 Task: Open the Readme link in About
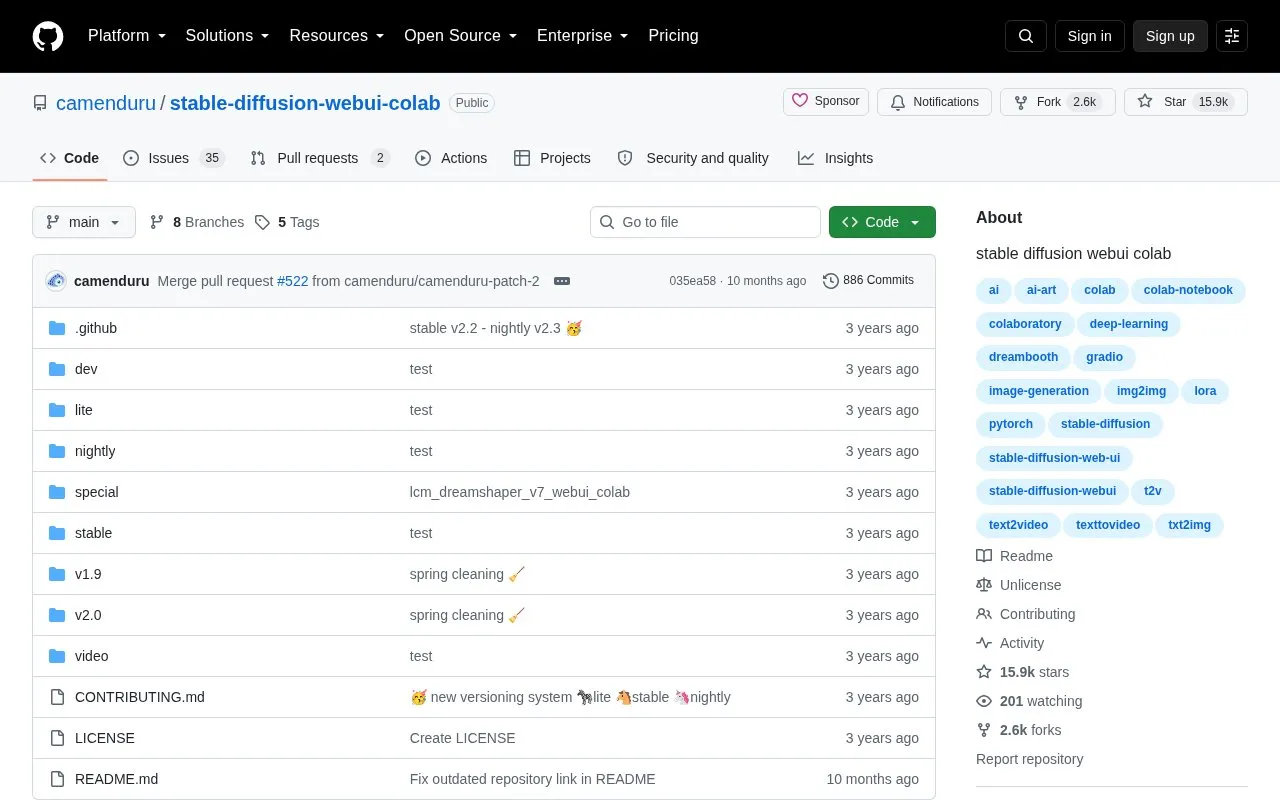pyautogui.click(x=1014, y=556)
